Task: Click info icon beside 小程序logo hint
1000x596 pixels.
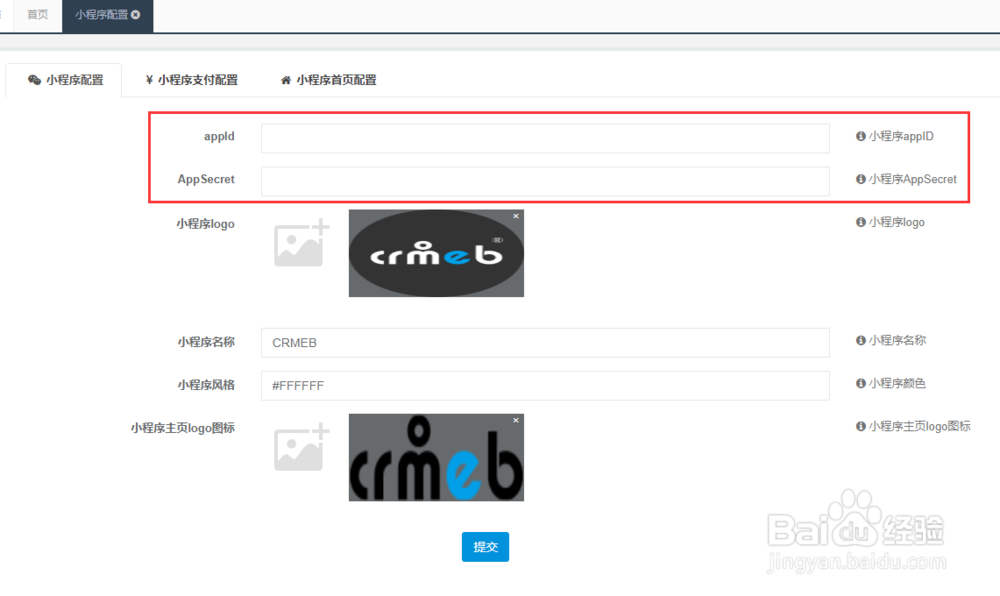Action: pos(860,222)
